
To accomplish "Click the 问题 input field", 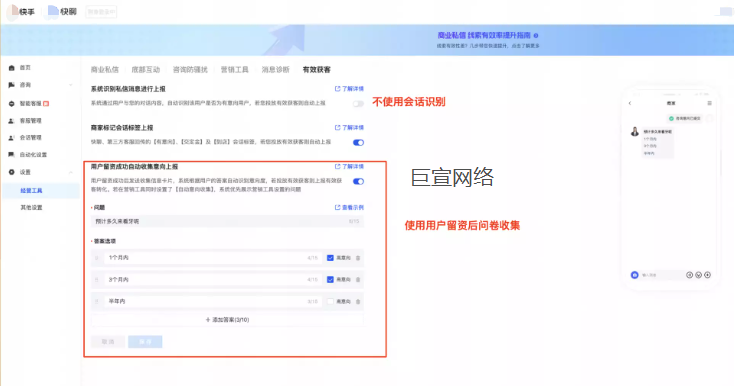I will (227, 221).
